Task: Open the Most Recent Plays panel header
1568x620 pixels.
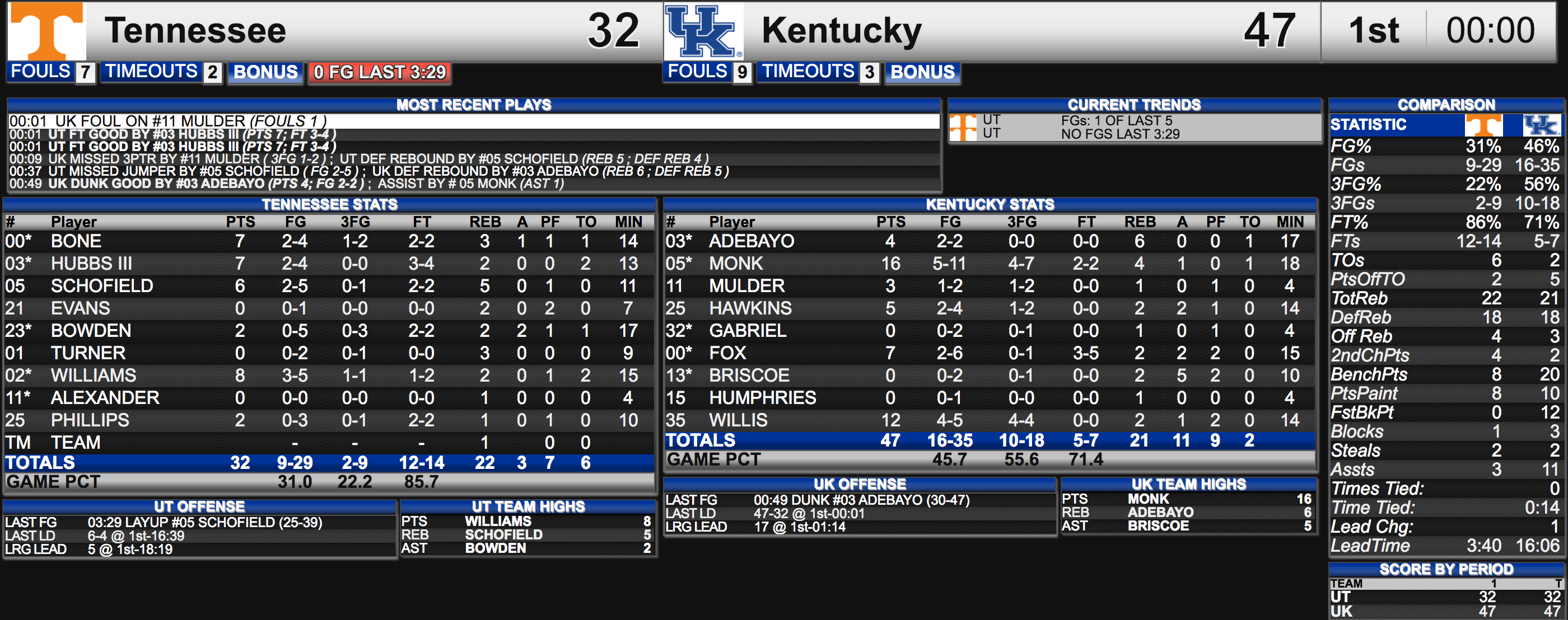Action: point(474,105)
